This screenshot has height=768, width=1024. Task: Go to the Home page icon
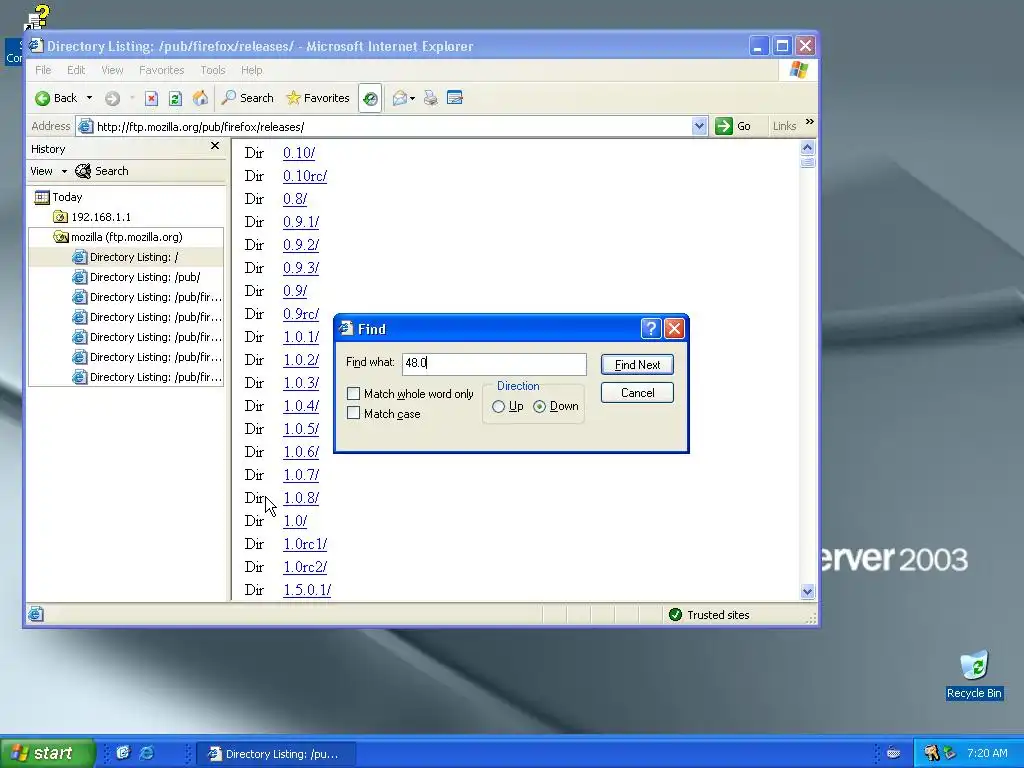point(200,98)
